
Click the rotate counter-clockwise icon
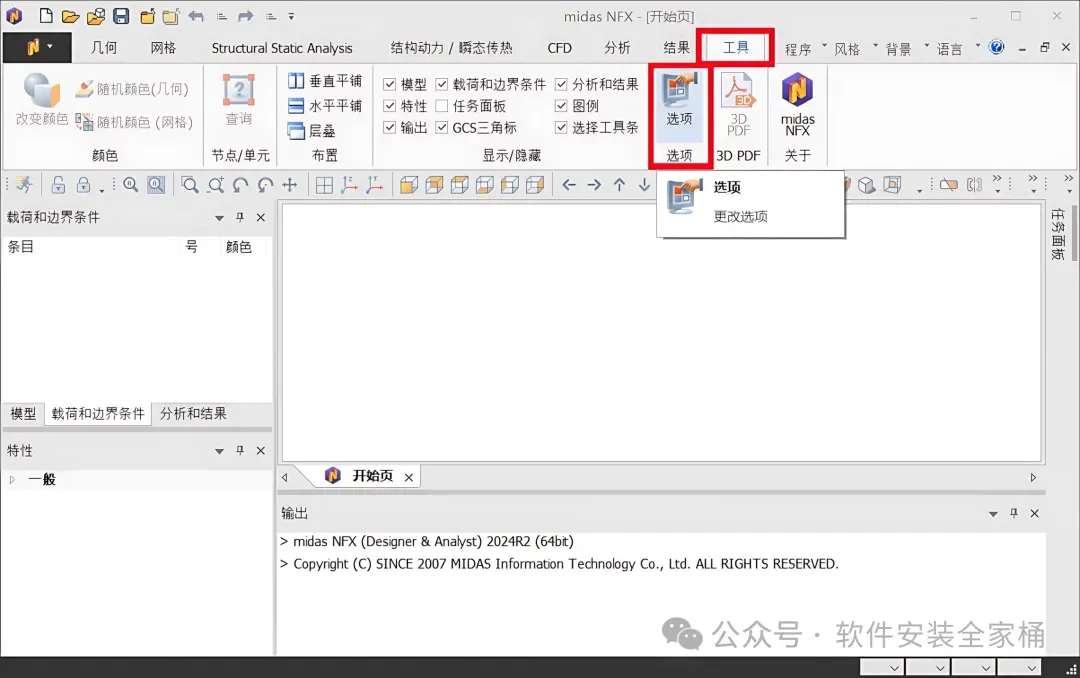[240, 185]
